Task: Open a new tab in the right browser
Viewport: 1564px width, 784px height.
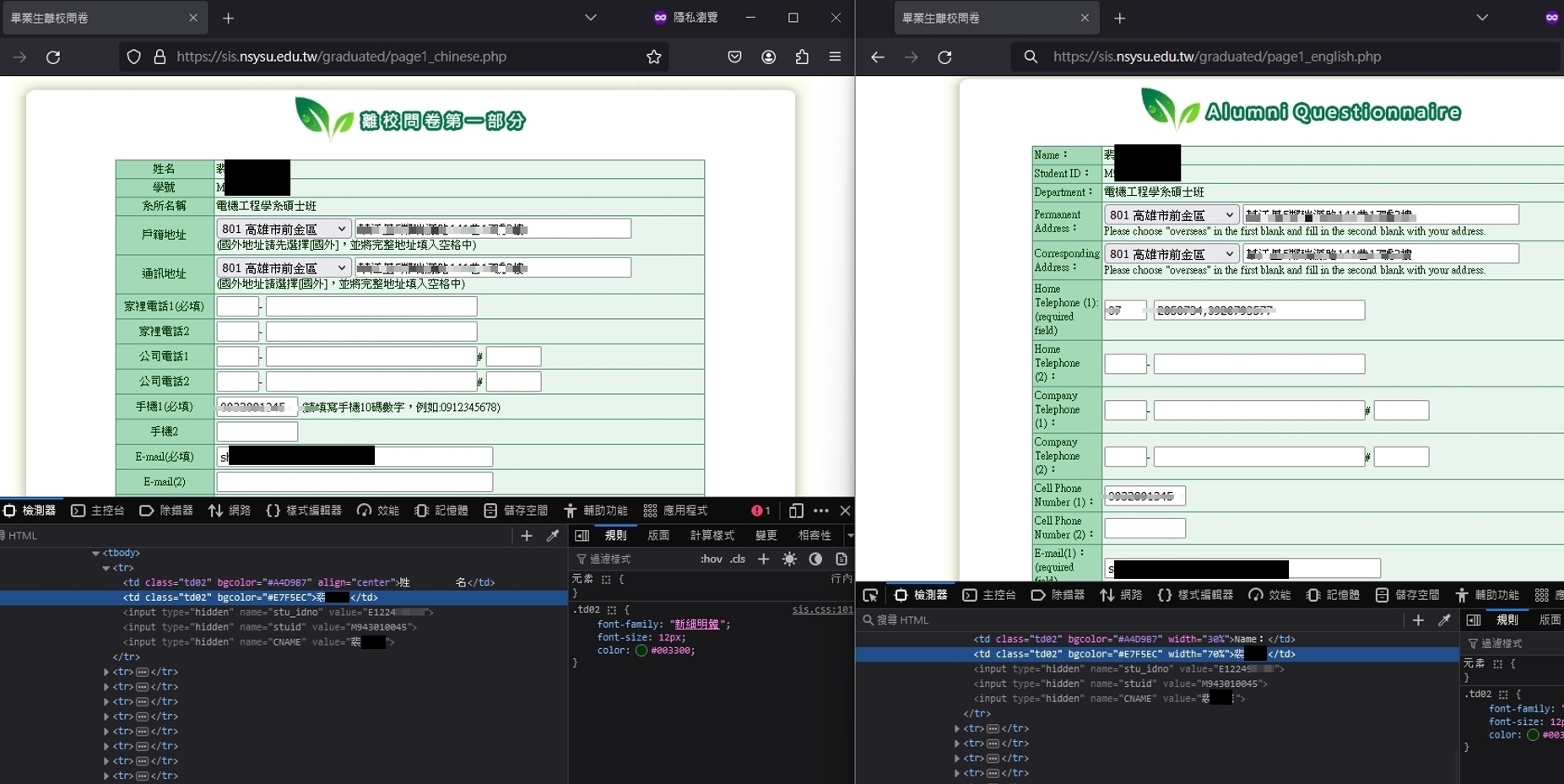Action: tap(1119, 18)
